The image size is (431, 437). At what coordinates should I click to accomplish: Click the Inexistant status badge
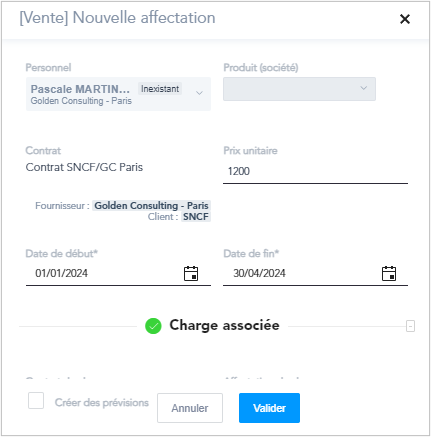tap(160, 89)
